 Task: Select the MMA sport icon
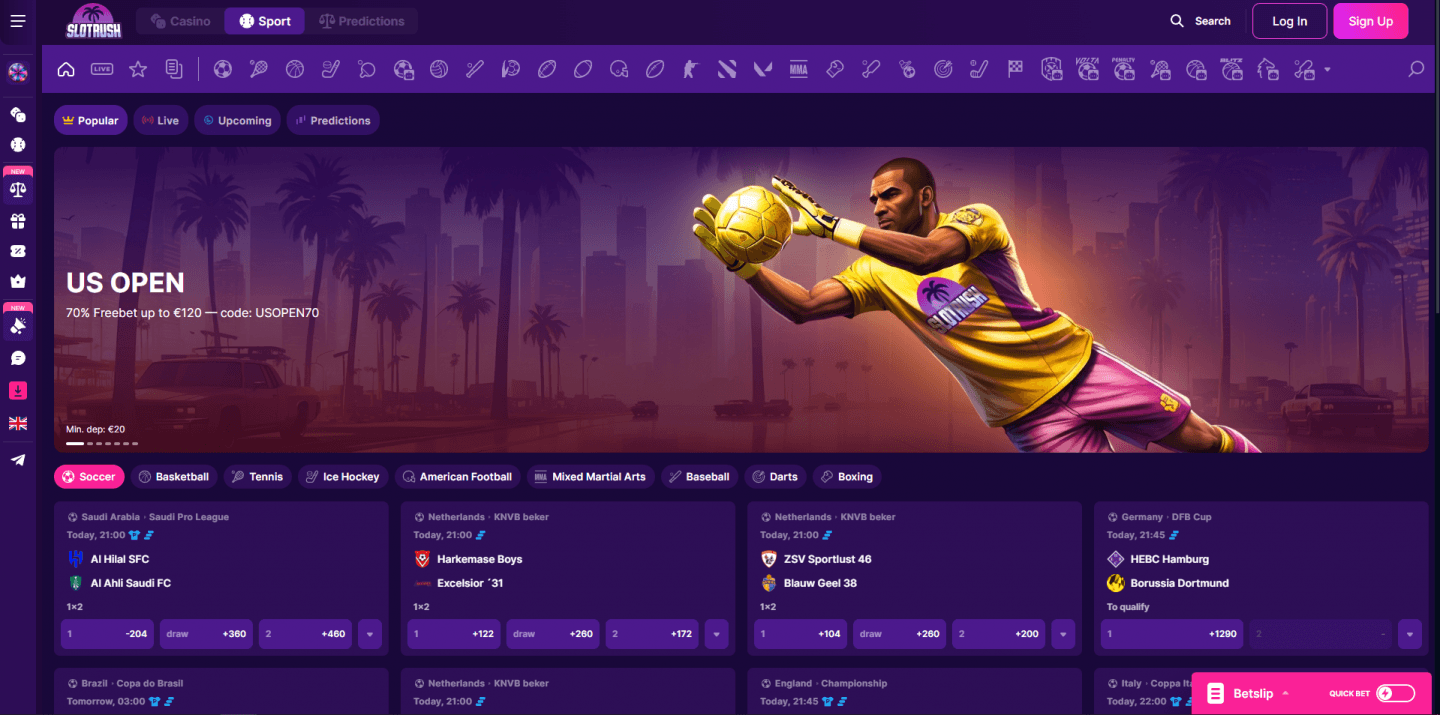tap(798, 69)
